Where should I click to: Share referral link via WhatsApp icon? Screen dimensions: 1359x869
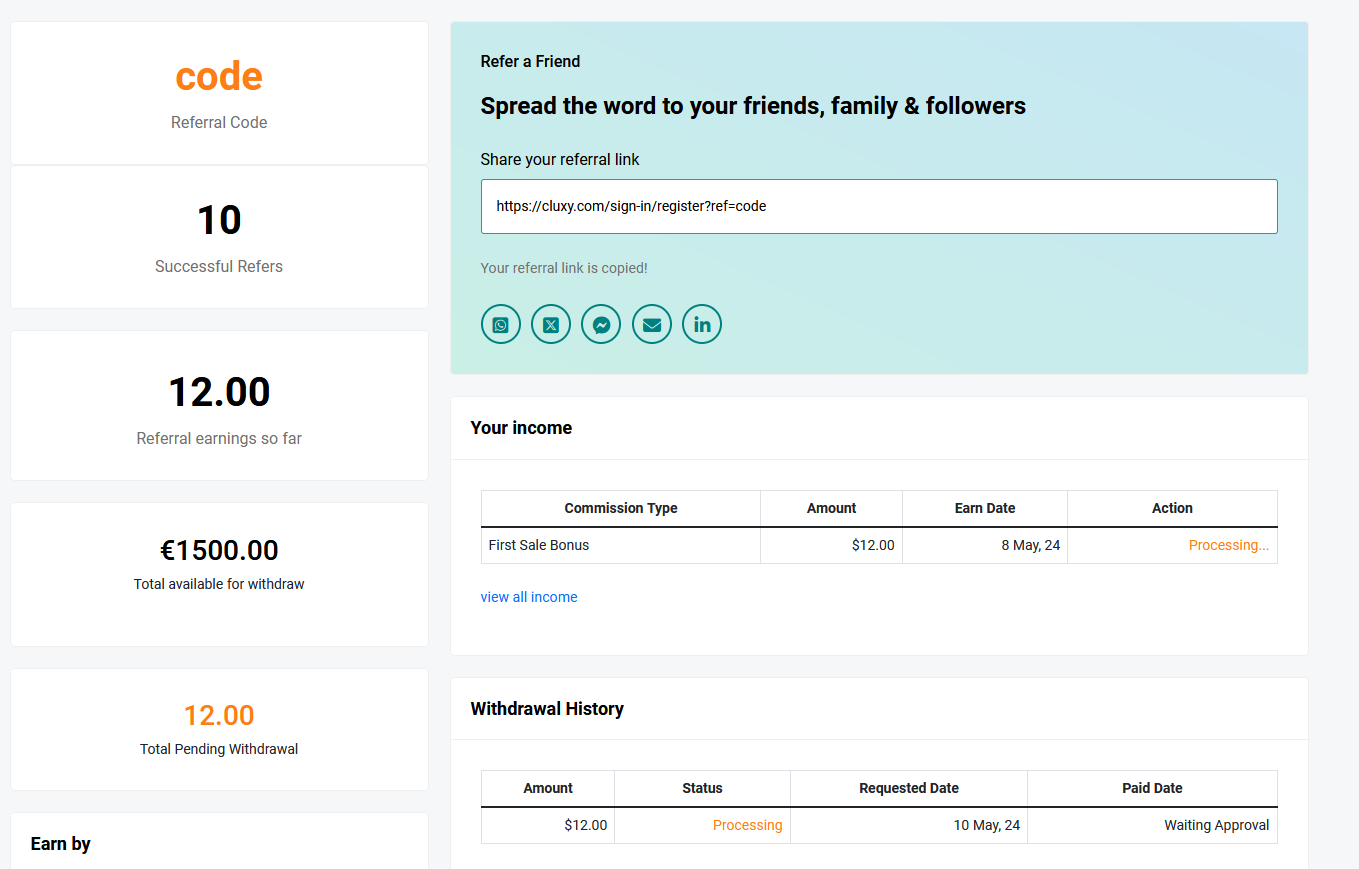click(x=500, y=324)
